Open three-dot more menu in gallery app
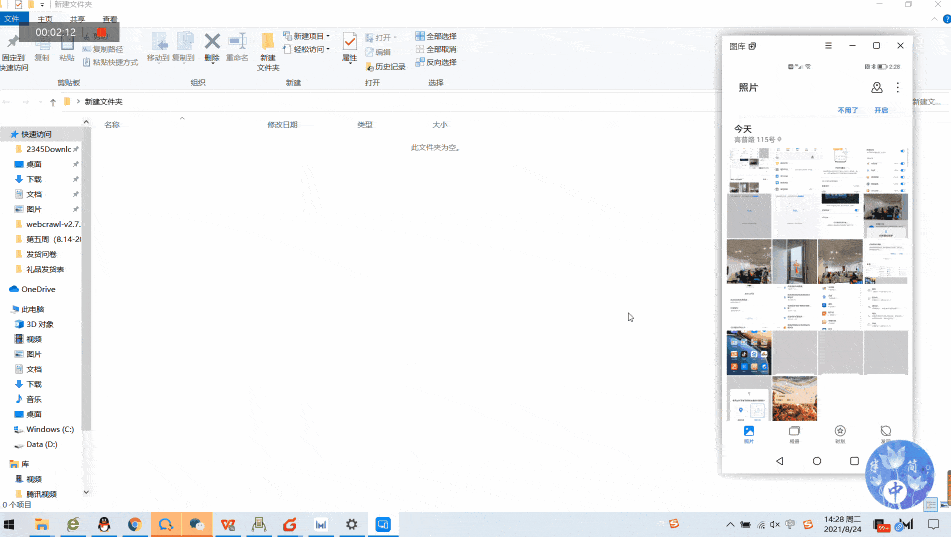The width and height of the screenshot is (951, 537). point(898,87)
